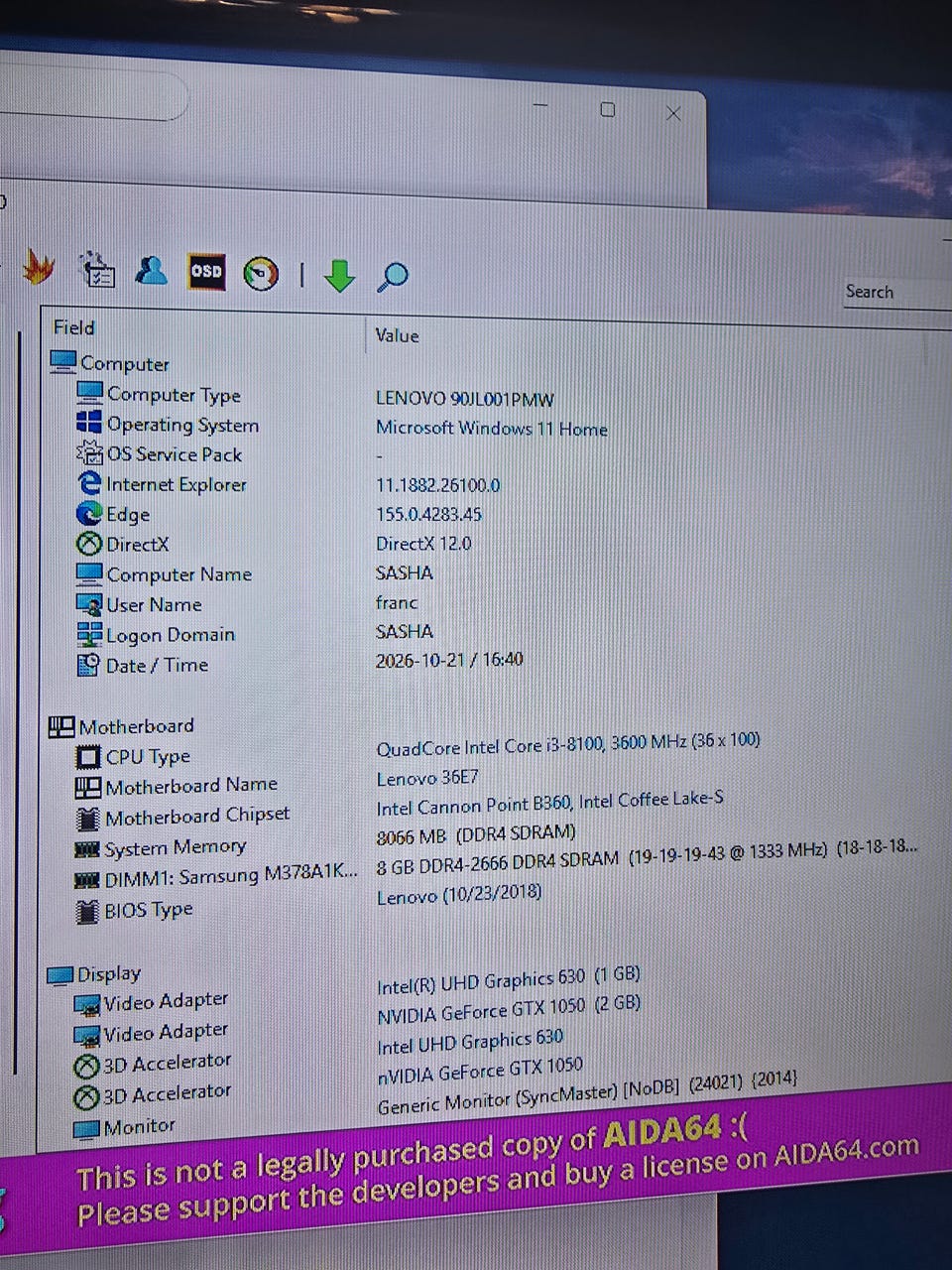Screen dimensions: 952x1270
Task: Open the QuadCore Intel Core i3-8100 link
Action: point(568,744)
